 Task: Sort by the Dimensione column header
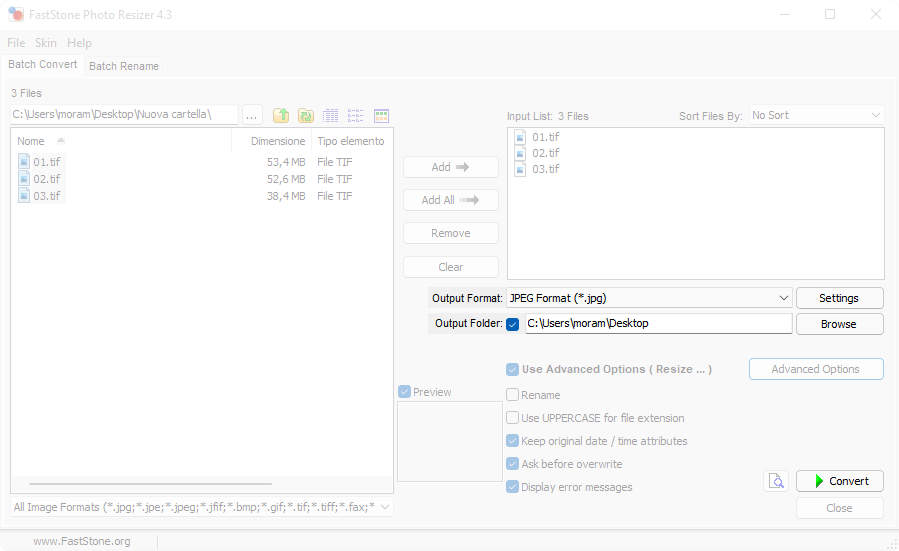278,141
